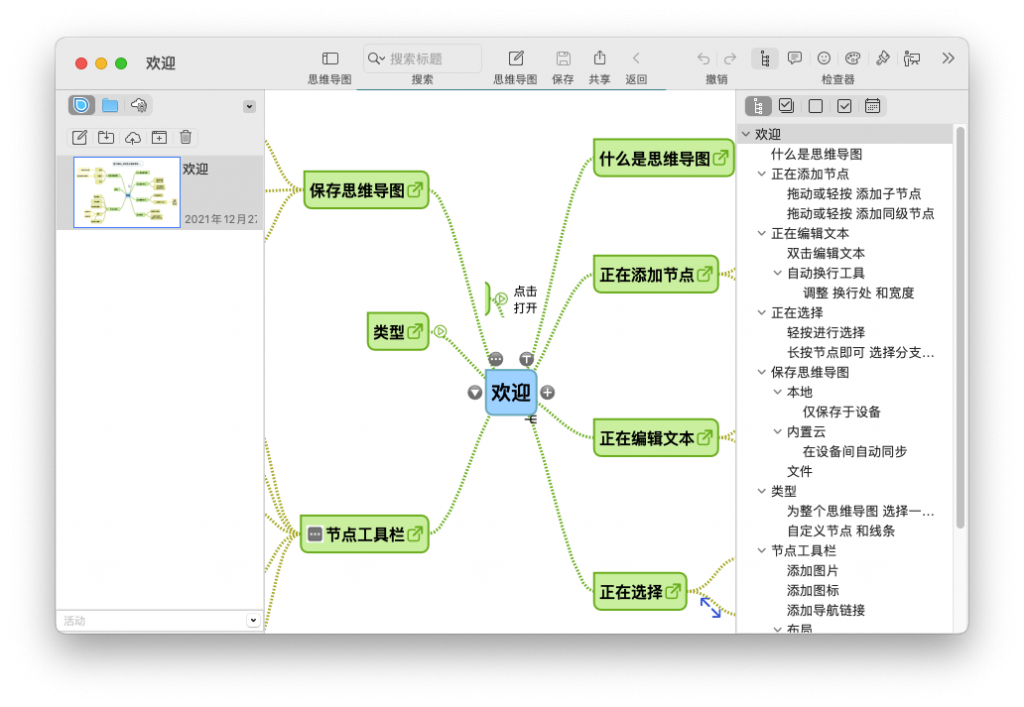This screenshot has height=707, width=1024.
Task: Select the 欢迎 mind map thumbnail
Action: coord(127,192)
